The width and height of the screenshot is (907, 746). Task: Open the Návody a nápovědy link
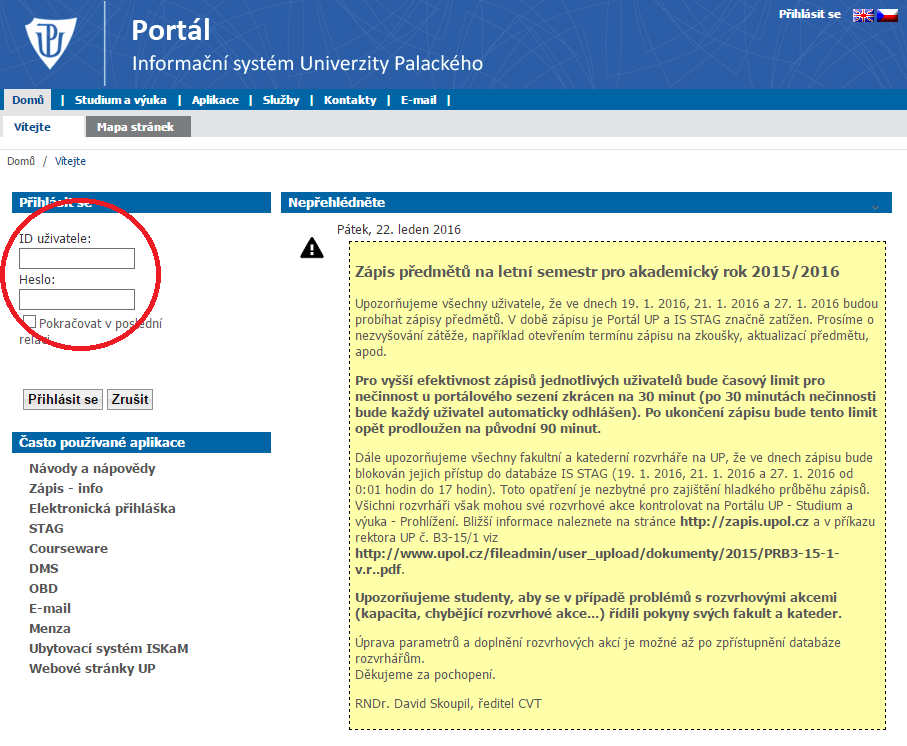coord(92,468)
